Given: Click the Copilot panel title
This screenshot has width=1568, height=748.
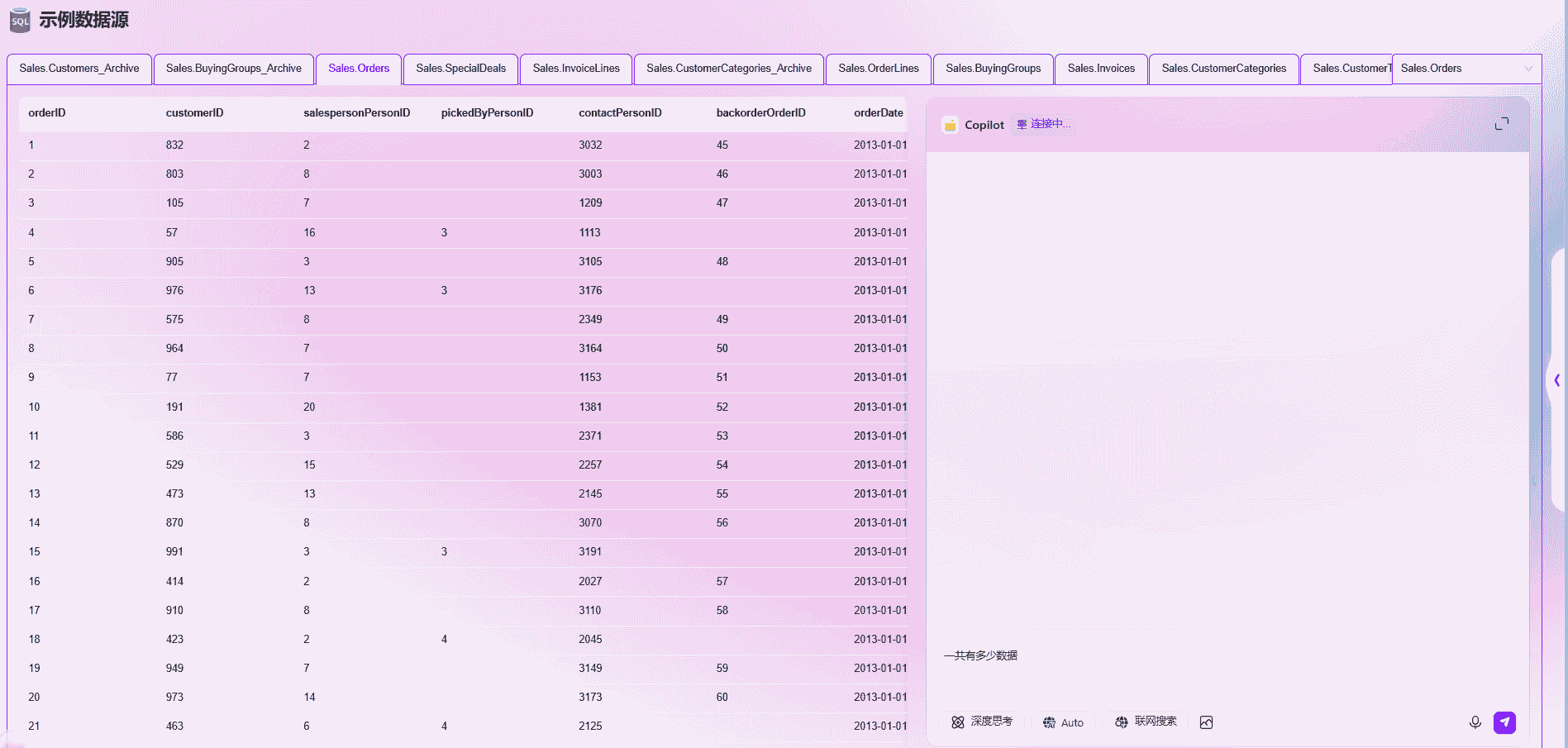Looking at the screenshot, I should tap(984, 125).
